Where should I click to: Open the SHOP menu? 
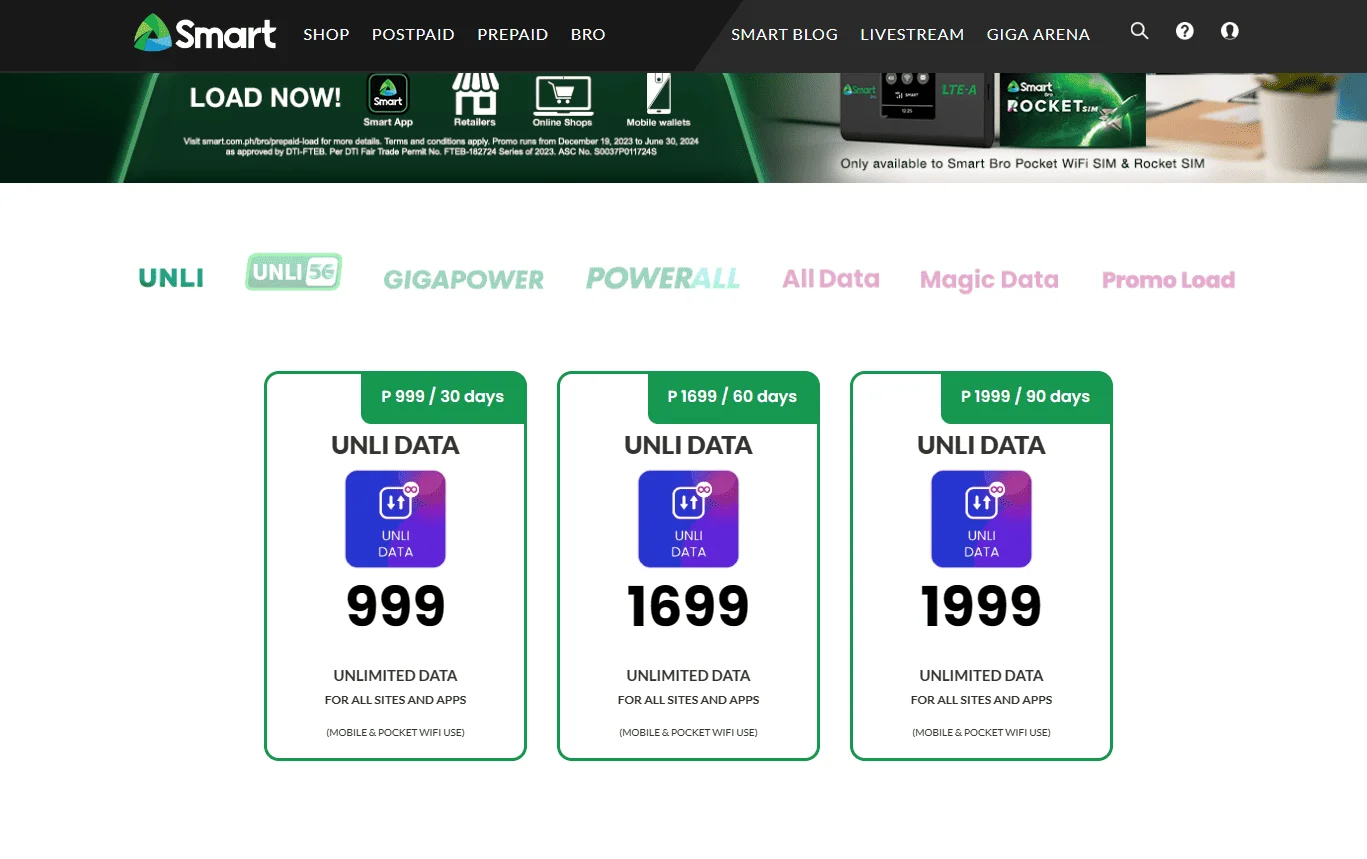(326, 34)
